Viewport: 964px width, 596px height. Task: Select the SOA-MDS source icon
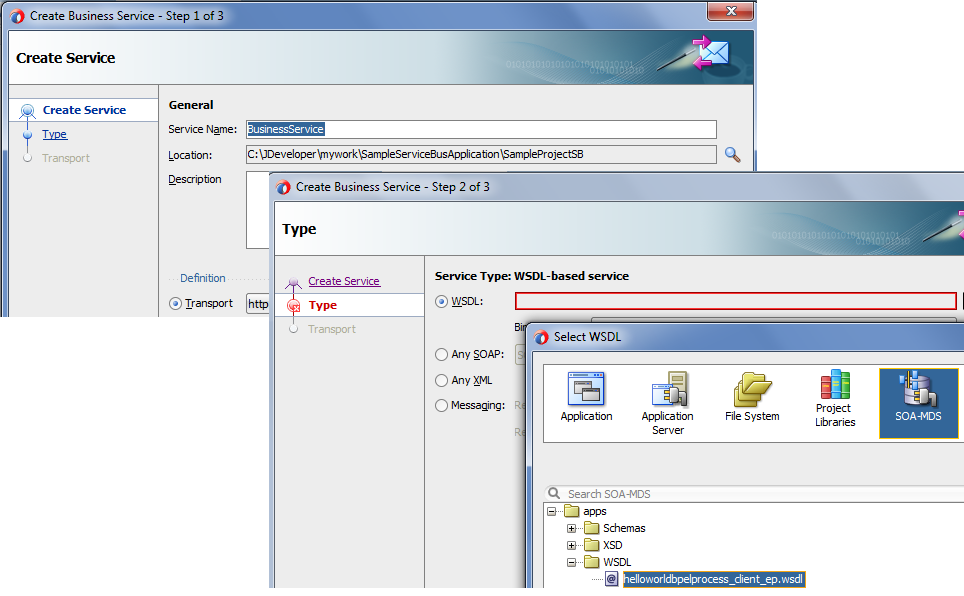918,403
